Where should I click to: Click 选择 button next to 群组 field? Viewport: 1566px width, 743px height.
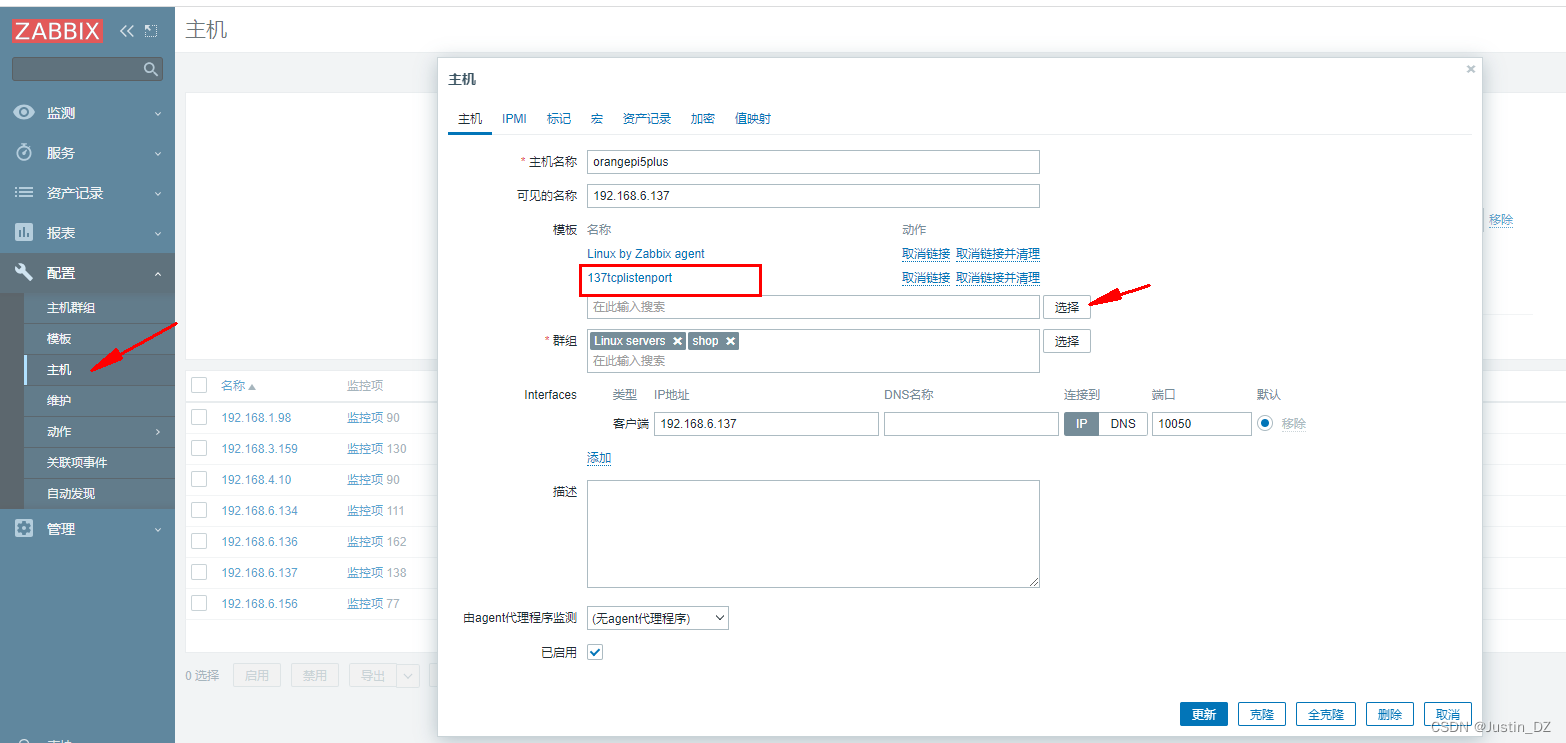[x=1067, y=341]
